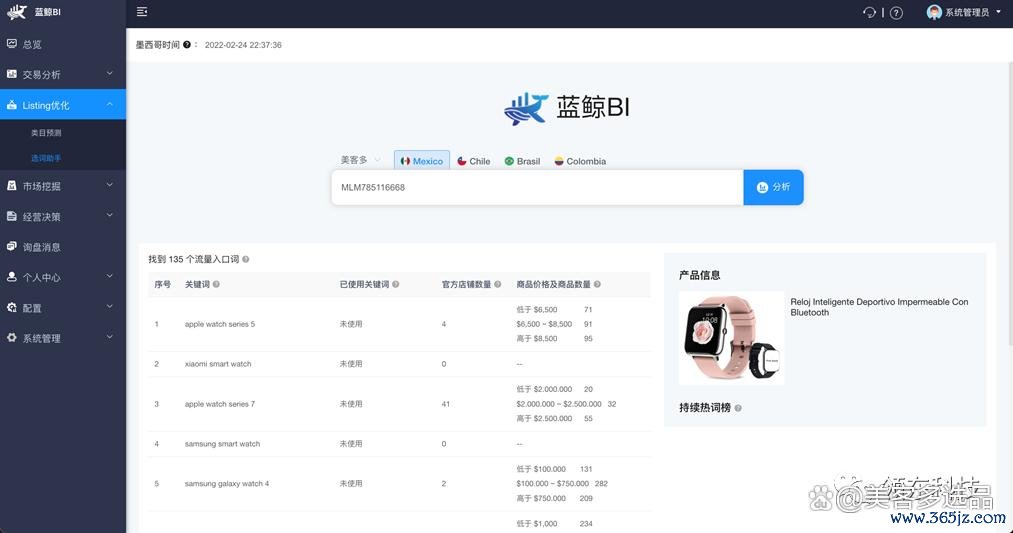Click price range $6,500 ~ $8,500
The height and width of the screenshot is (533, 1013).
click(x=544, y=324)
